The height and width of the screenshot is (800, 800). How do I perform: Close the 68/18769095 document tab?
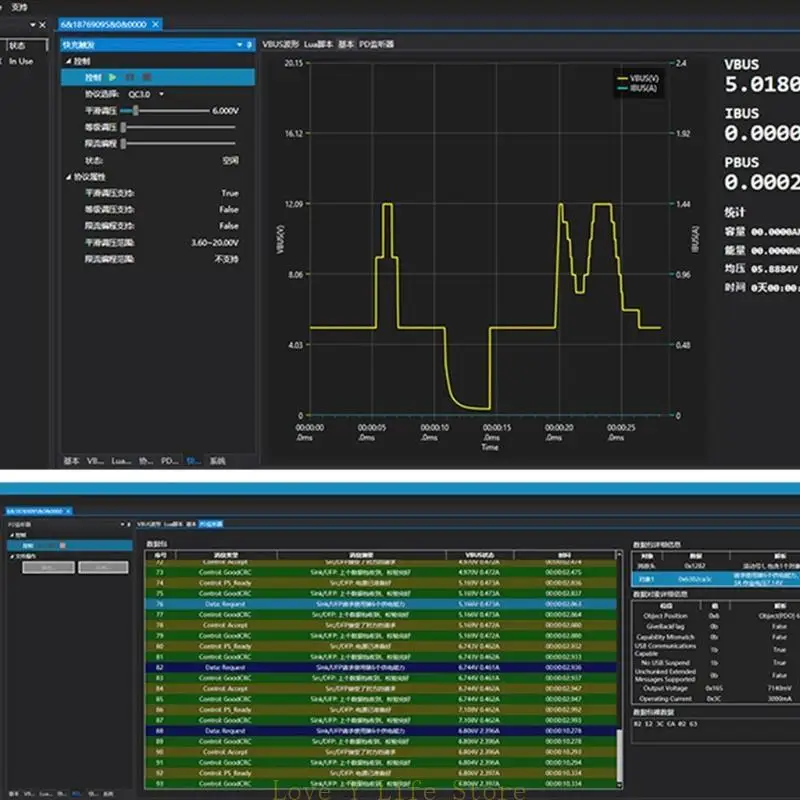(156, 24)
